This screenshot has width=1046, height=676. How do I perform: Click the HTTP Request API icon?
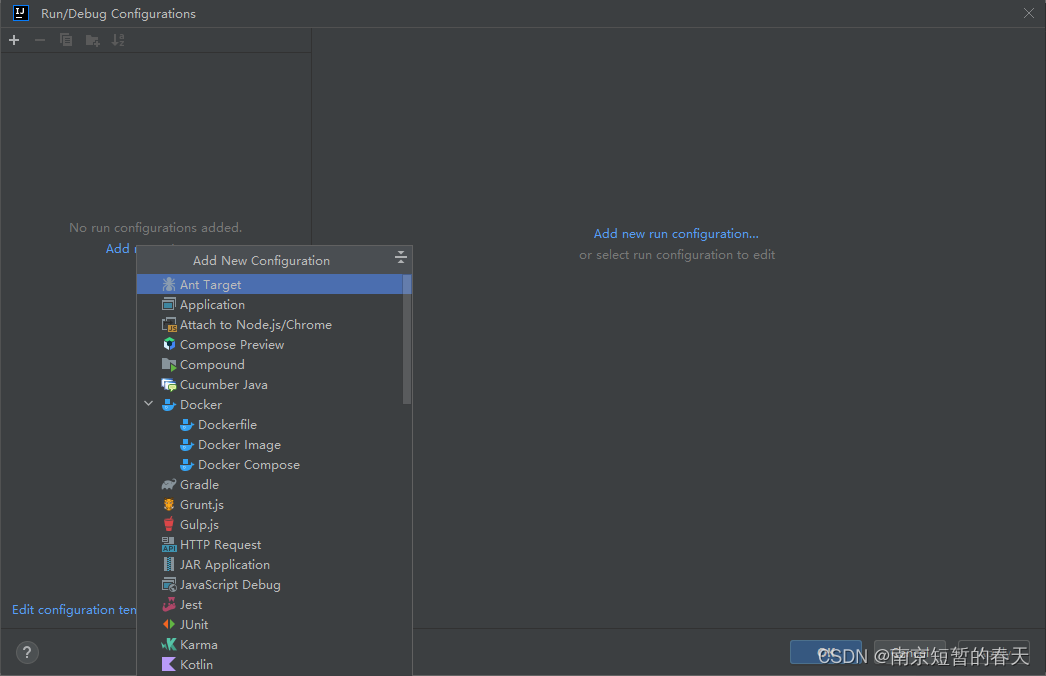169,545
